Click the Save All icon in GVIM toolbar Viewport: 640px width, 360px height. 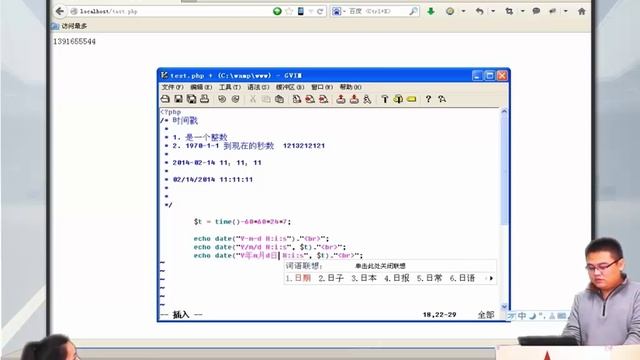pyautogui.click(x=191, y=99)
